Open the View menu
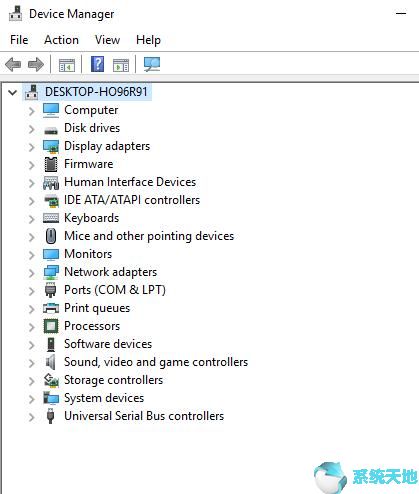The image size is (419, 494). 107,40
